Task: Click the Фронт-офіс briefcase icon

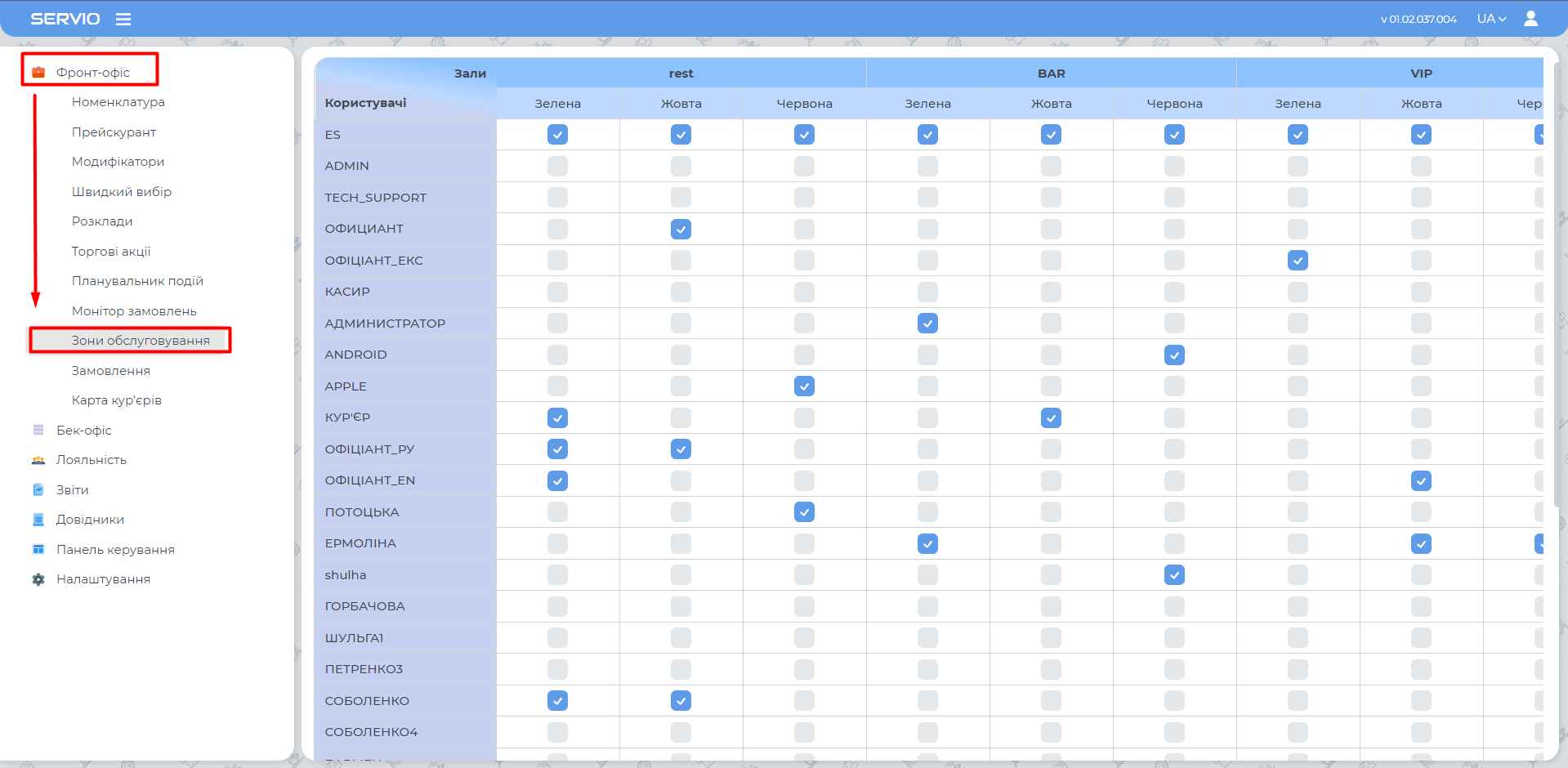Action: pos(38,73)
